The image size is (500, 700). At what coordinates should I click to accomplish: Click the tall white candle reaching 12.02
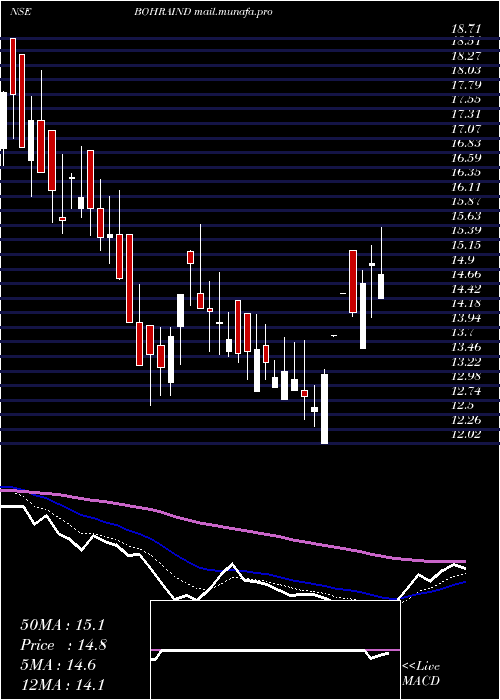click(325, 409)
